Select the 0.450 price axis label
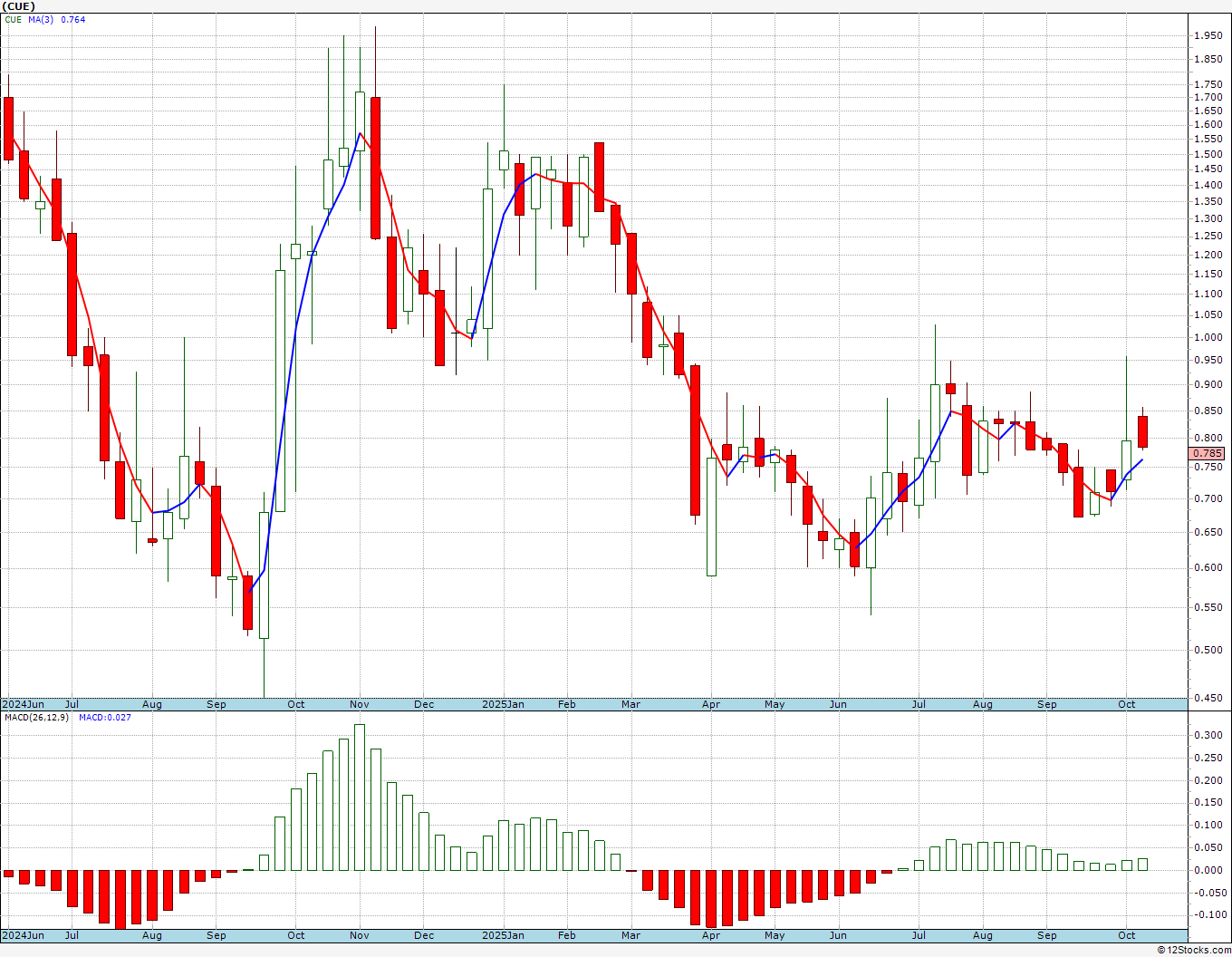 pos(1208,698)
